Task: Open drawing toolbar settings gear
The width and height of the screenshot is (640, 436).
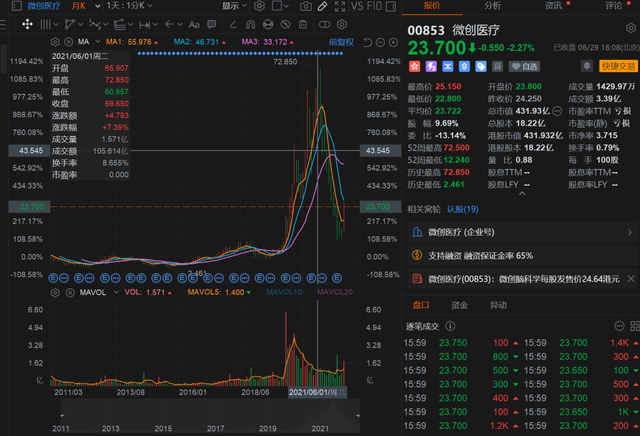Action: pyautogui.click(x=342, y=24)
